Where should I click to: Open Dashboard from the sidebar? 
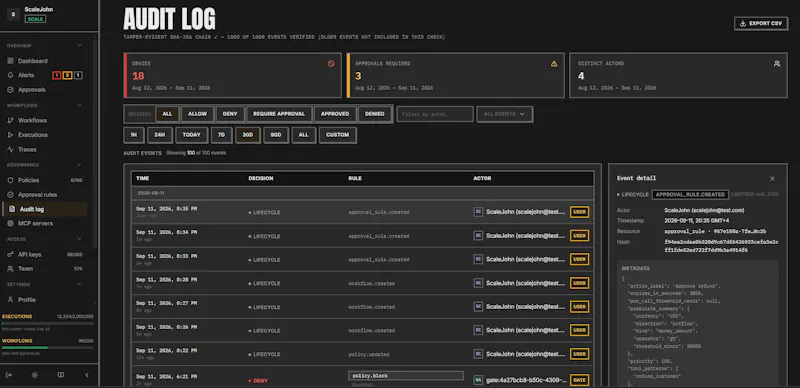click(33, 61)
